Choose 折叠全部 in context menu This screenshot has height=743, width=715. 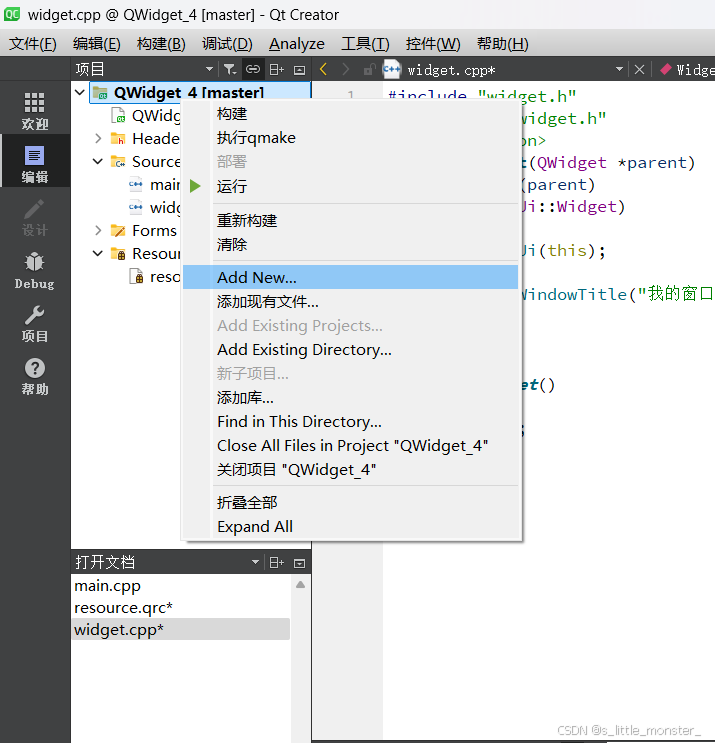tap(351, 502)
